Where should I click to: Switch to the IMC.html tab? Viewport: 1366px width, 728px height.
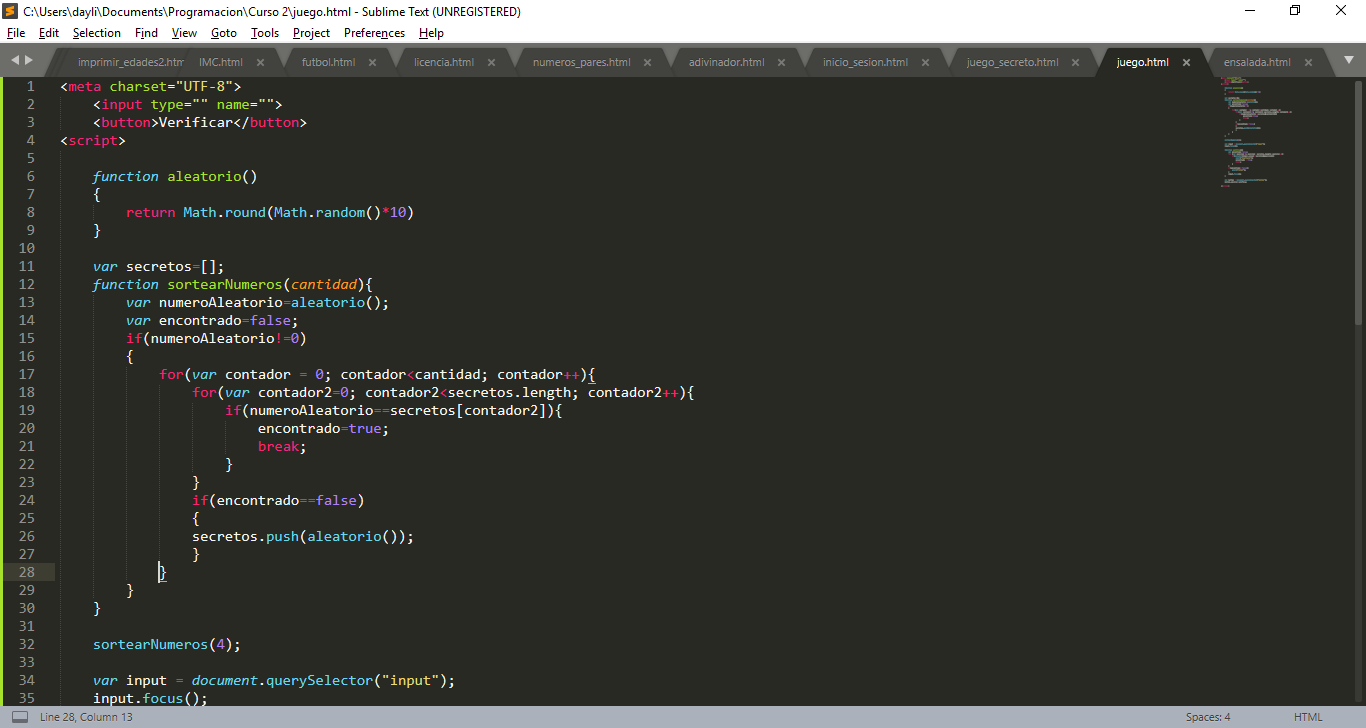click(220, 62)
